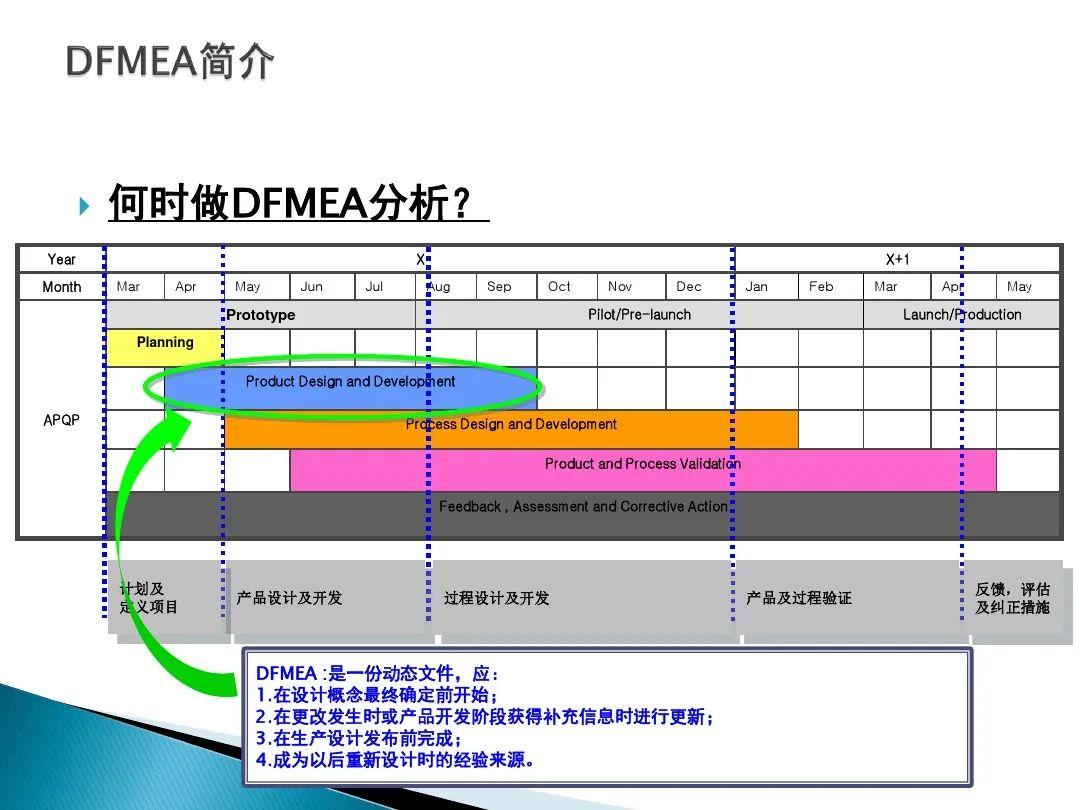Viewport: 1080px width, 810px height.
Task: Expand the APQP row label
Action: click(x=60, y=420)
